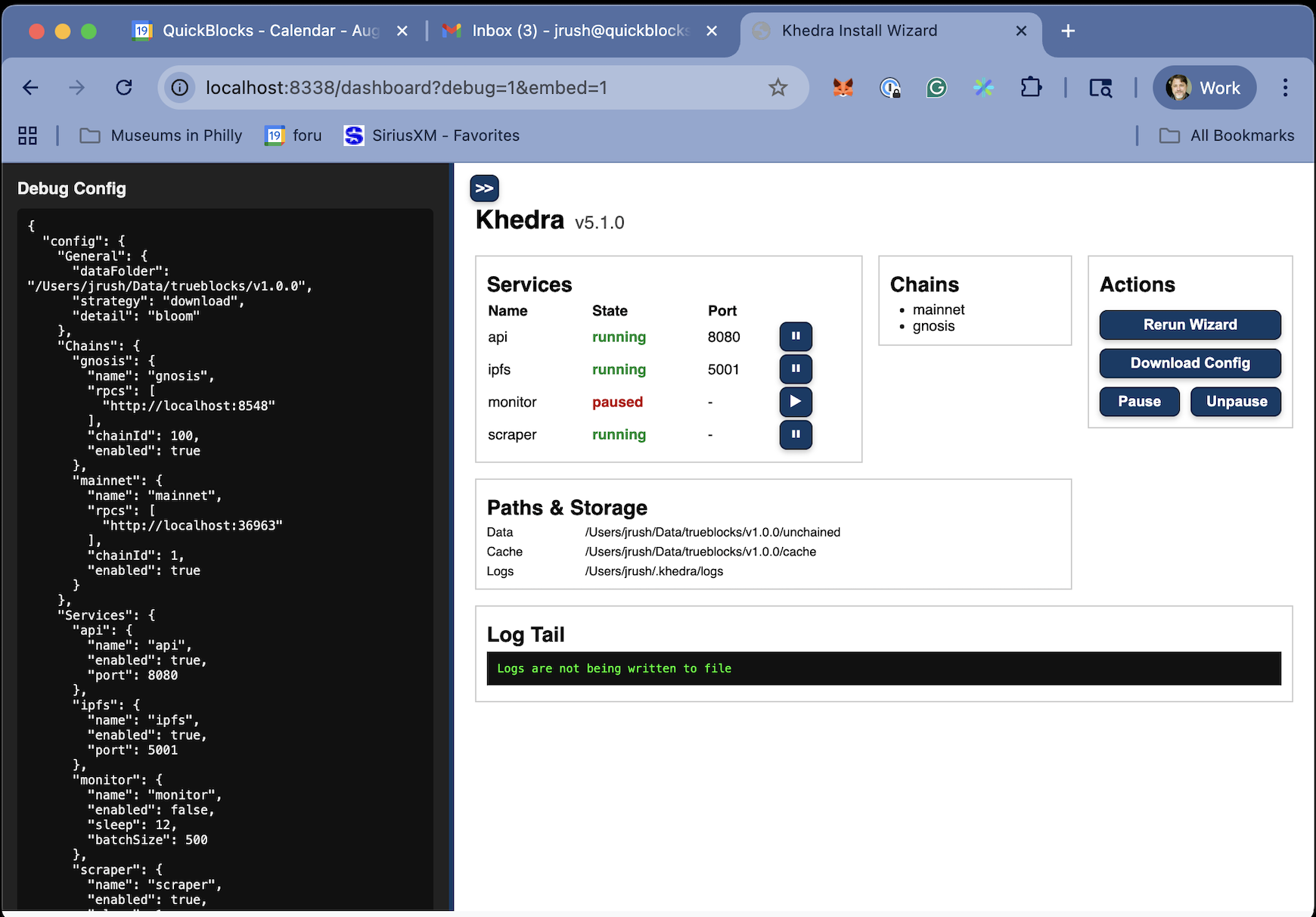View site information icon in address bar
The height and width of the screenshot is (917, 1316).
click(180, 88)
